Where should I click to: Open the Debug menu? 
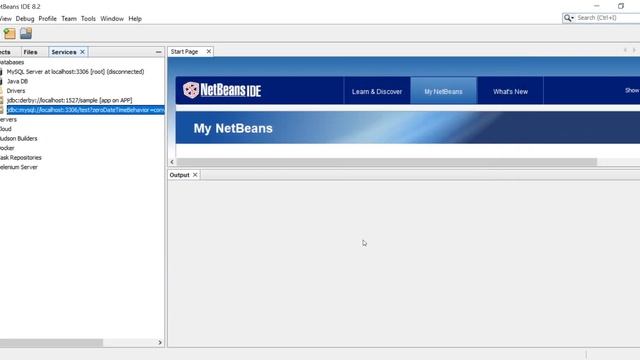tap(25, 19)
